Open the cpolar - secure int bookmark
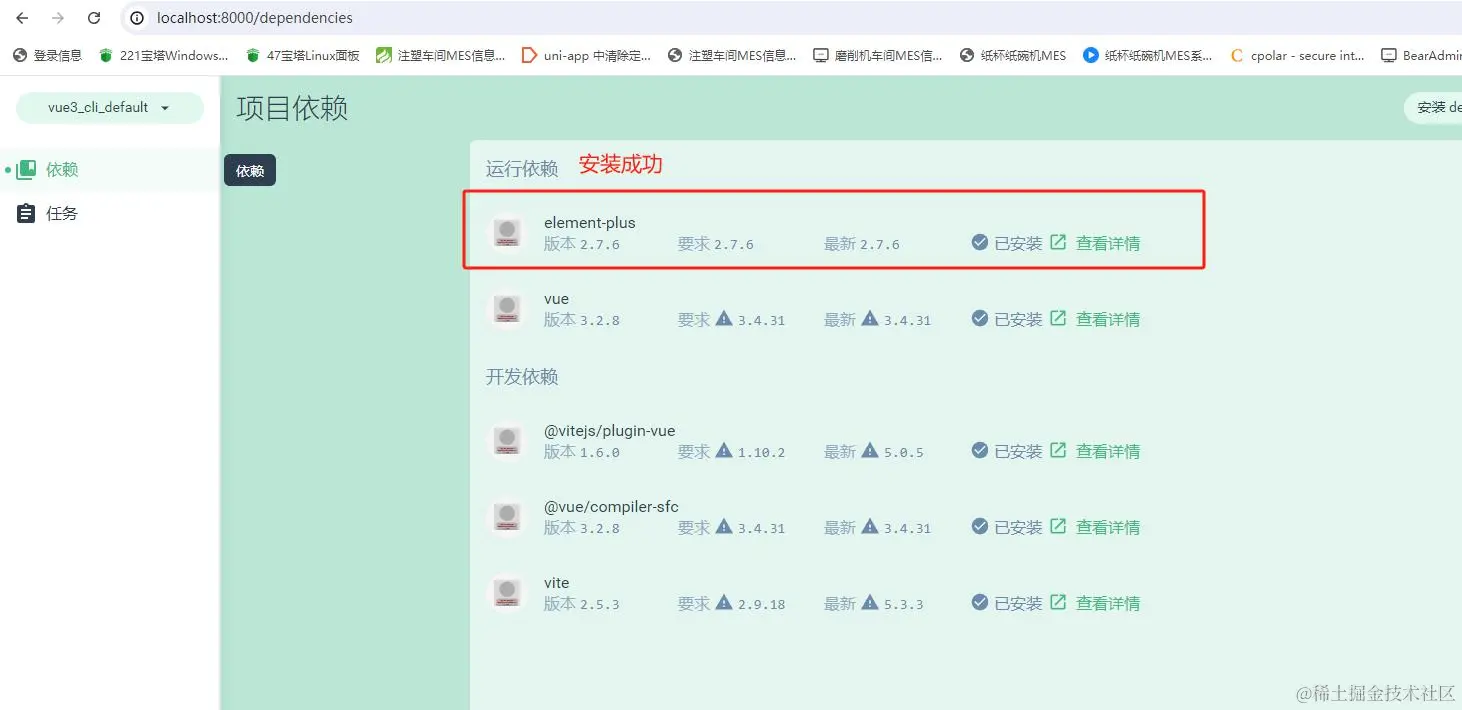1462x710 pixels. (1298, 56)
